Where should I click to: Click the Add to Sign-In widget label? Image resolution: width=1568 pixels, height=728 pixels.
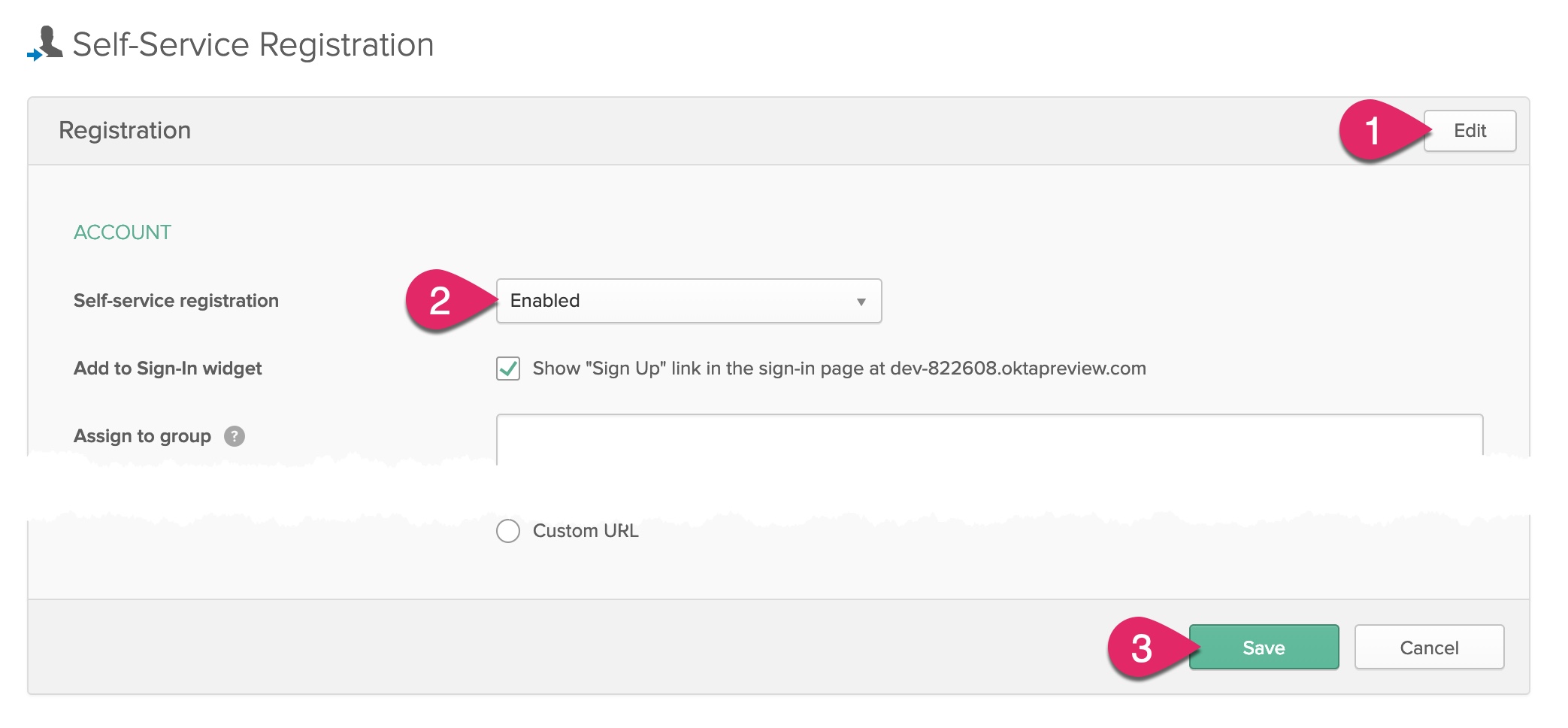pyautogui.click(x=168, y=369)
